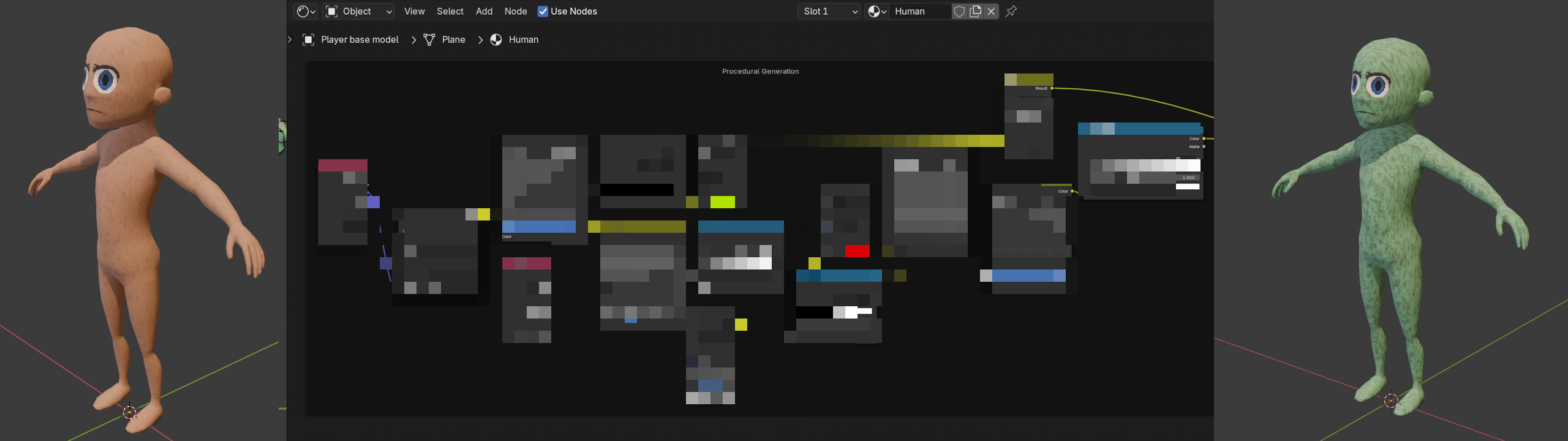Click the new material duplicate icon
The width and height of the screenshot is (1568, 441).
click(976, 11)
